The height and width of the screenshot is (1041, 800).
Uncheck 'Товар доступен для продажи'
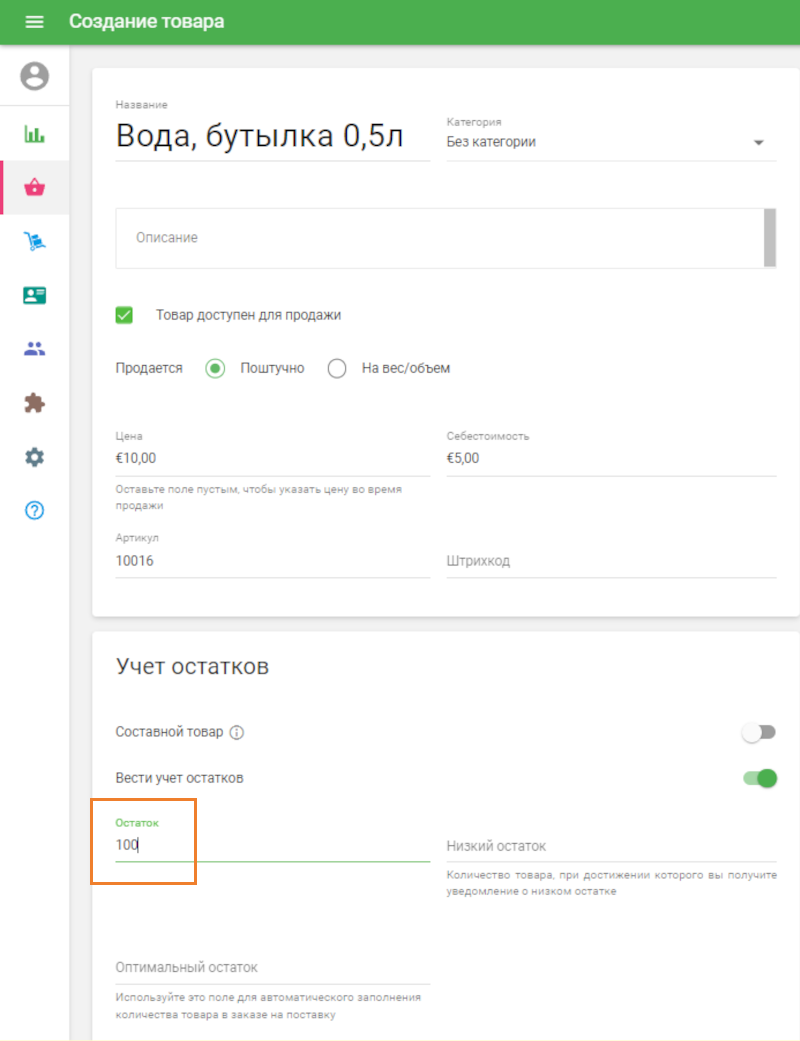123,314
